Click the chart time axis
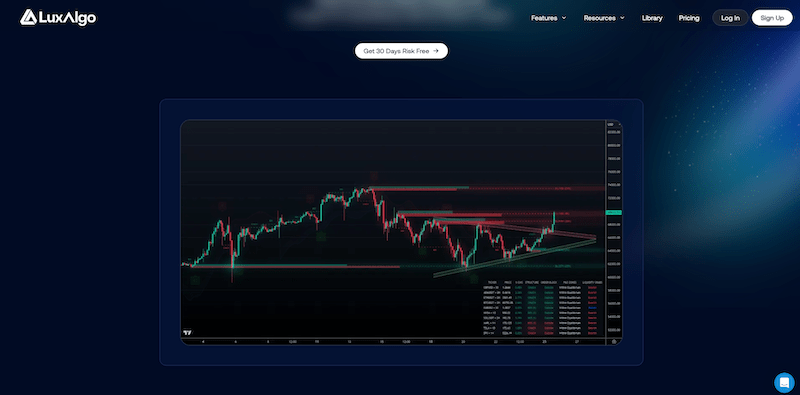 pyautogui.click(x=393, y=341)
